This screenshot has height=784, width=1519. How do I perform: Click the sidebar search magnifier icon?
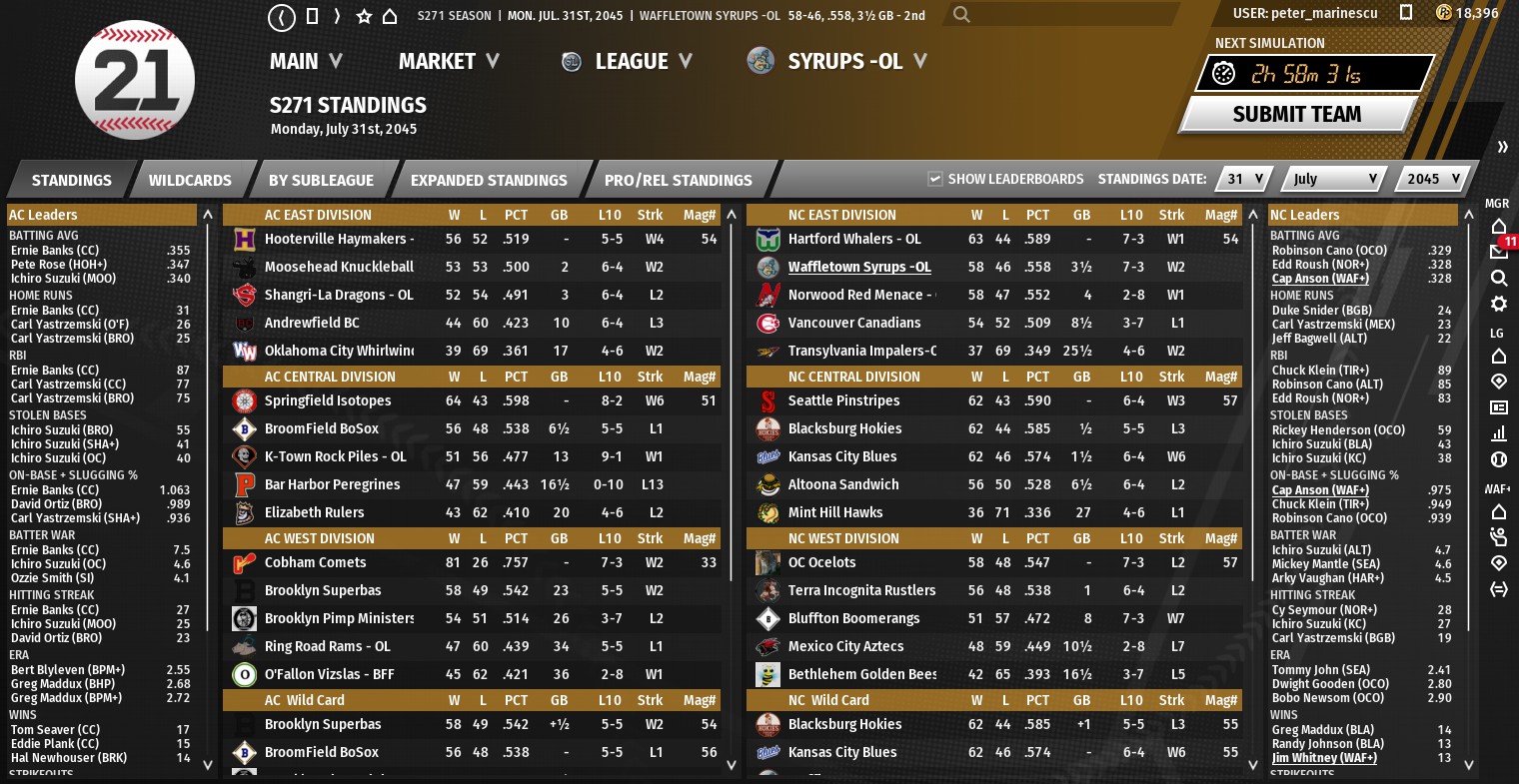tap(1498, 279)
